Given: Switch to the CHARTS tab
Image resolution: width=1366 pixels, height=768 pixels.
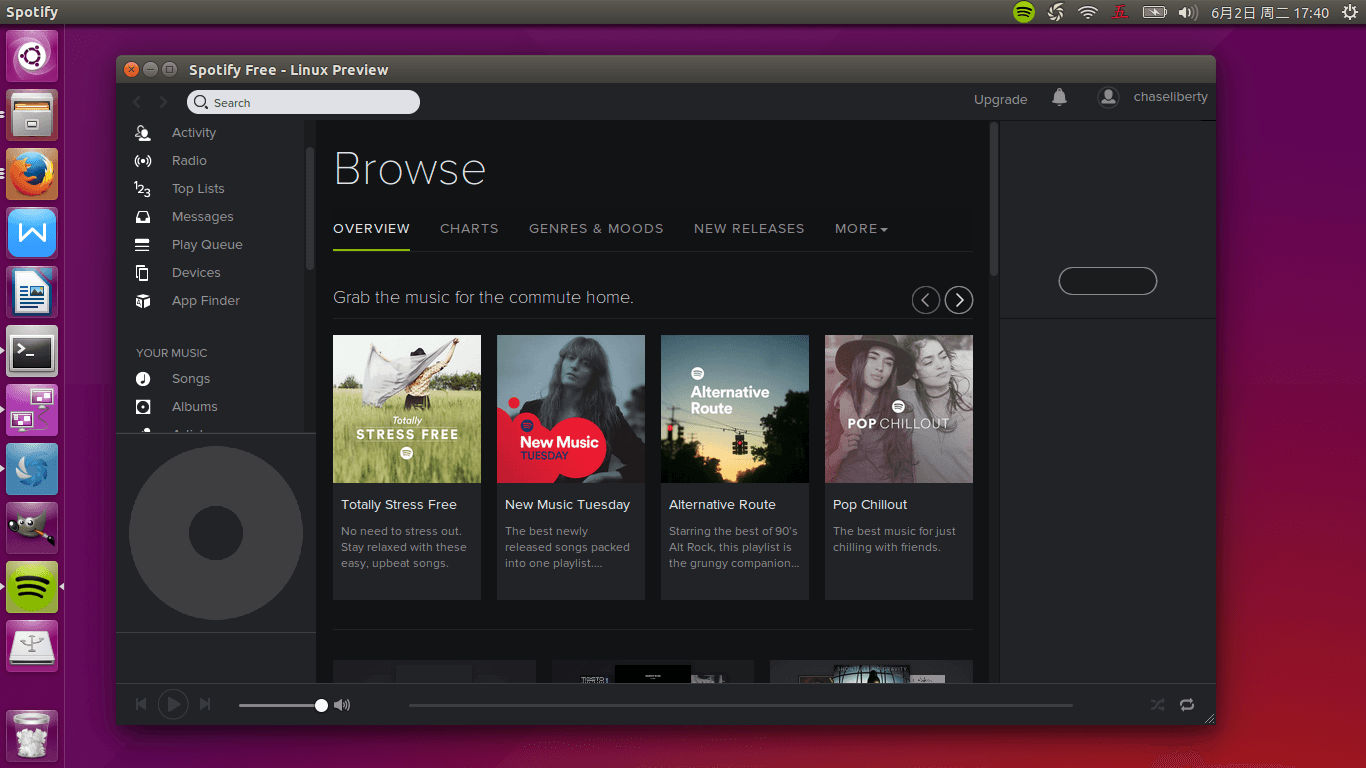Looking at the screenshot, I should click(469, 229).
